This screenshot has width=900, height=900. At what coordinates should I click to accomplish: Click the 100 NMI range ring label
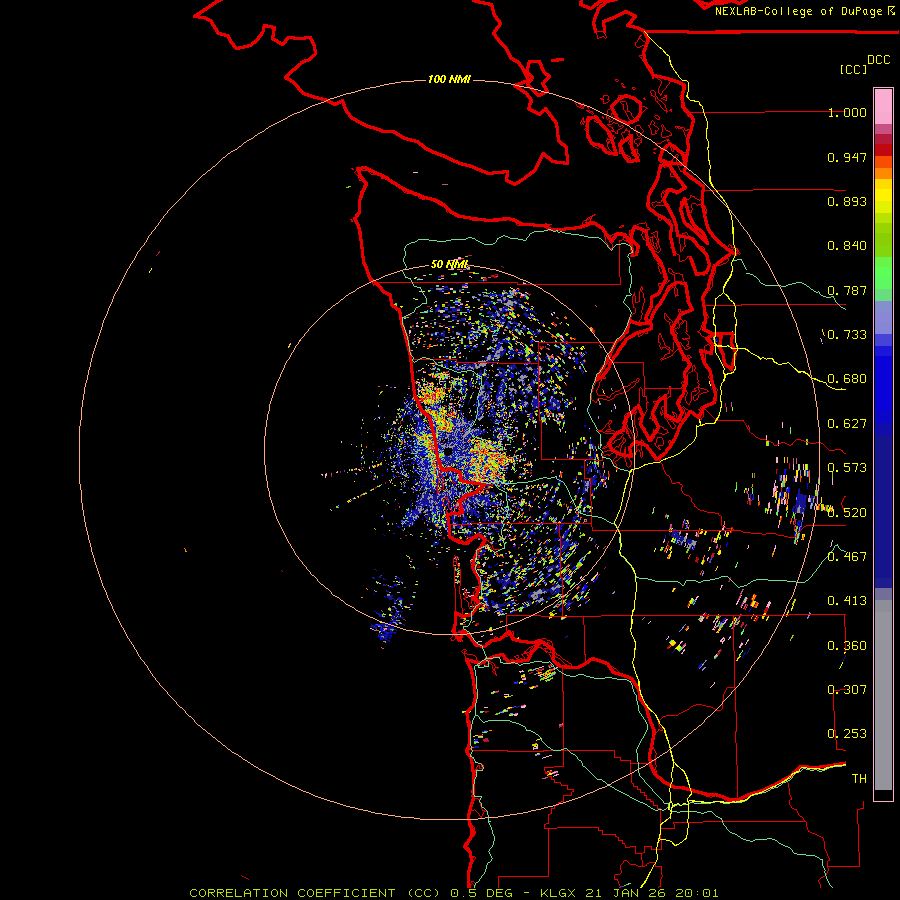(x=449, y=79)
